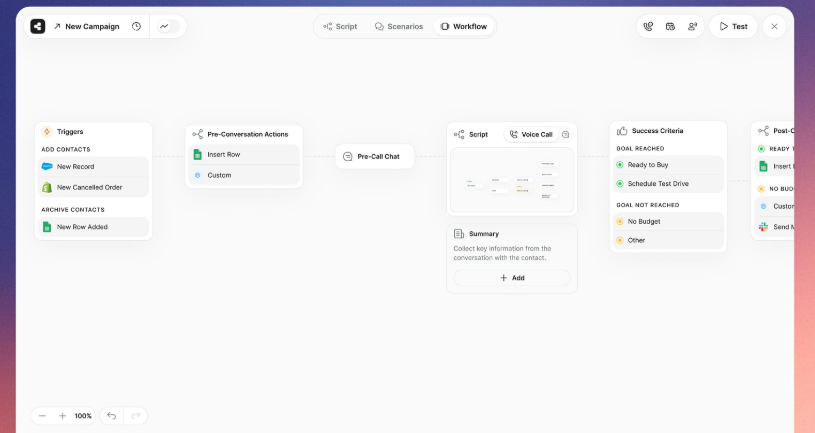
Task: Select the New Cancelled Order trigger
Action: pyautogui.click(x=94, y=187)
